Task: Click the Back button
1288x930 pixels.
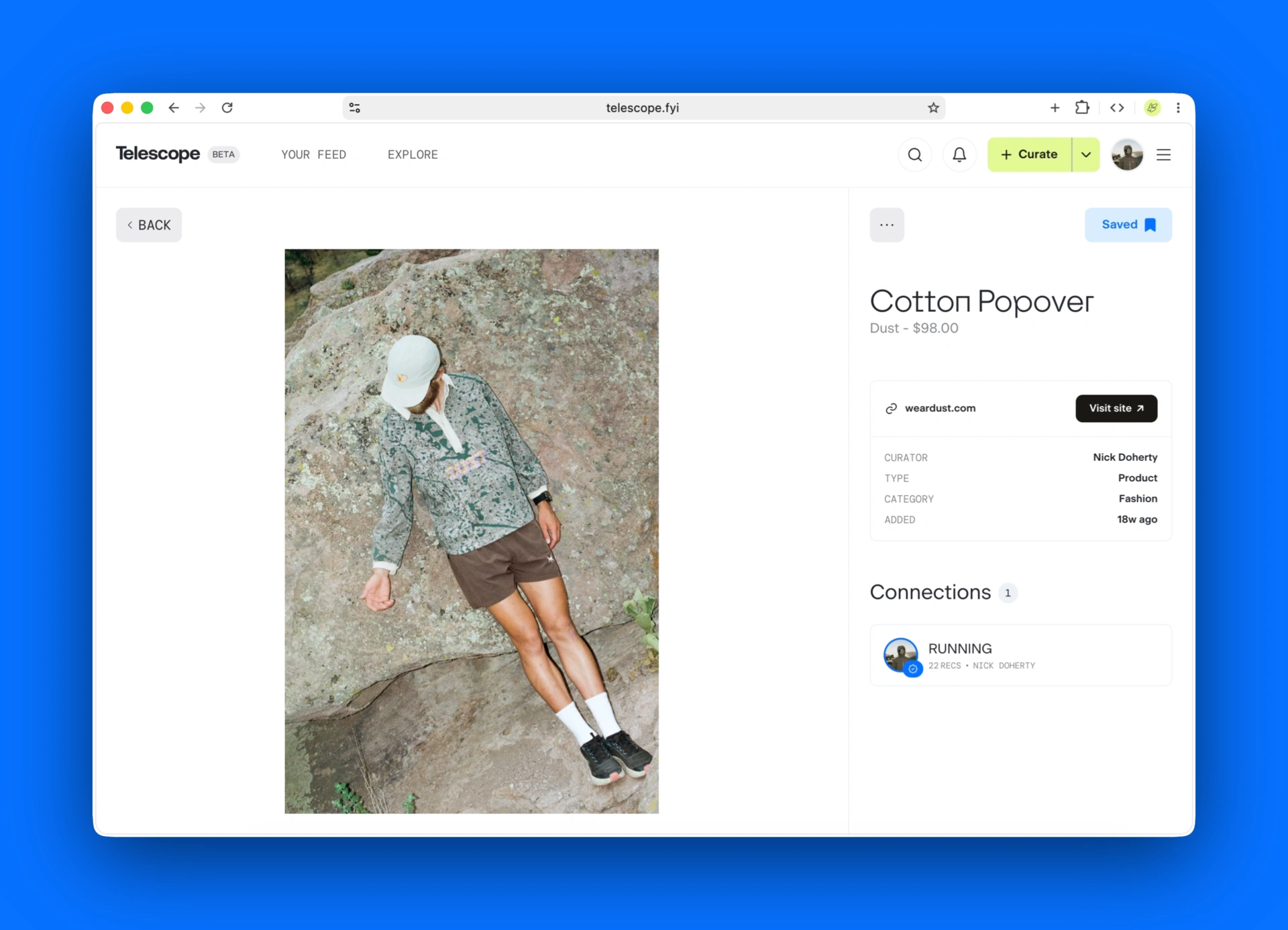Action: coord(149,225)
